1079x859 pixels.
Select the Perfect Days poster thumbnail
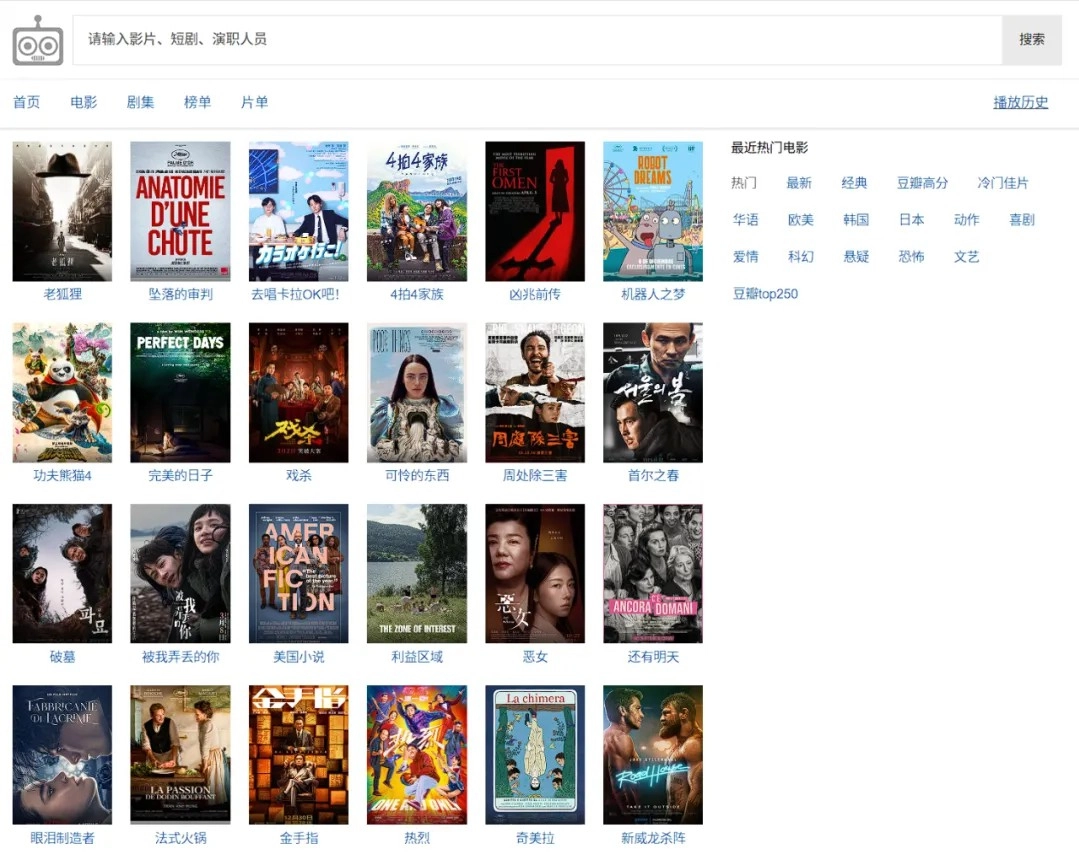[180, 392]
